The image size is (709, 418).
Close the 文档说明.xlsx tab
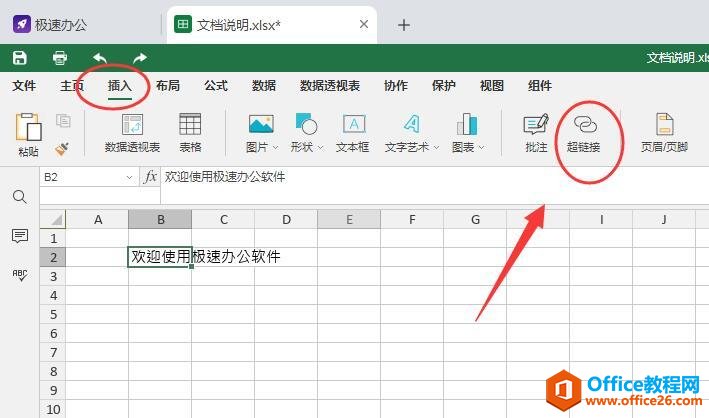[x=364, y=24]
